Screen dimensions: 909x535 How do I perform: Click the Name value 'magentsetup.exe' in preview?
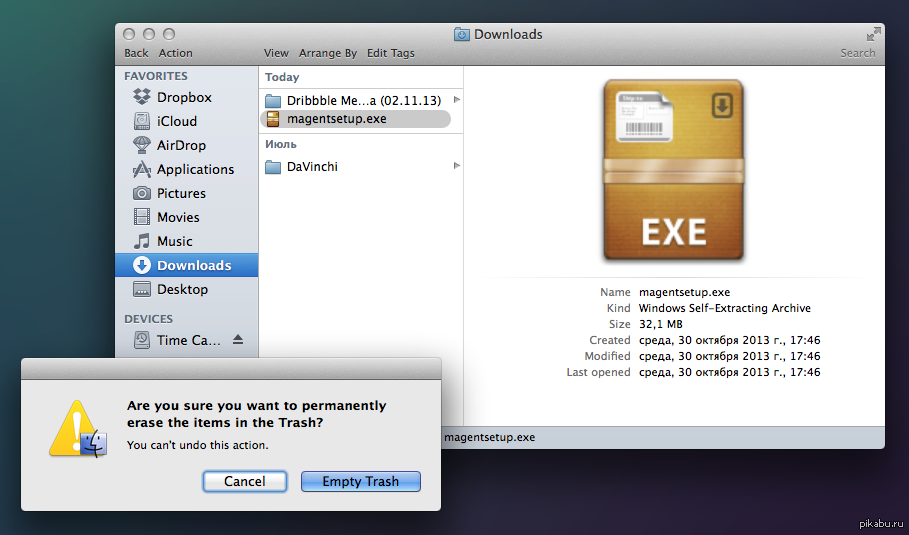pos(684,292)
